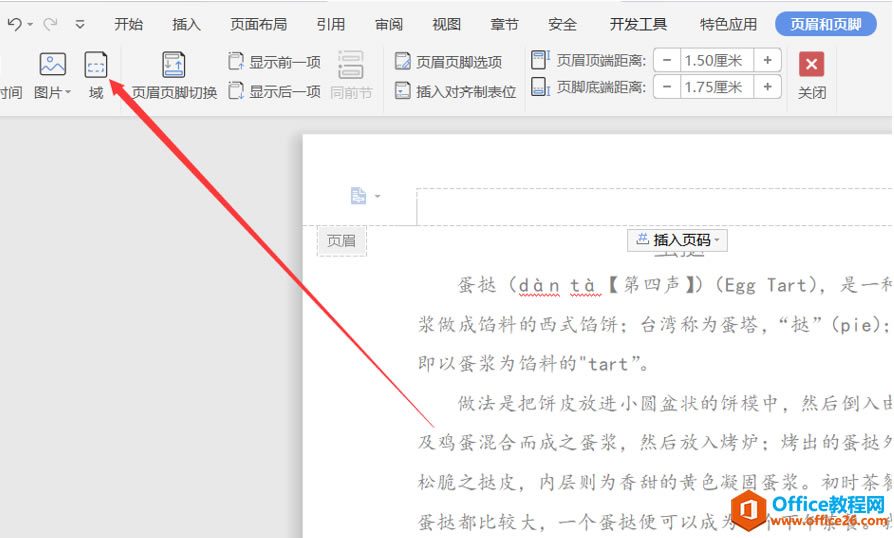This screenshot has width=894, height=538.
Task: Click the Redo arrow icon
Action: point(51,24)
